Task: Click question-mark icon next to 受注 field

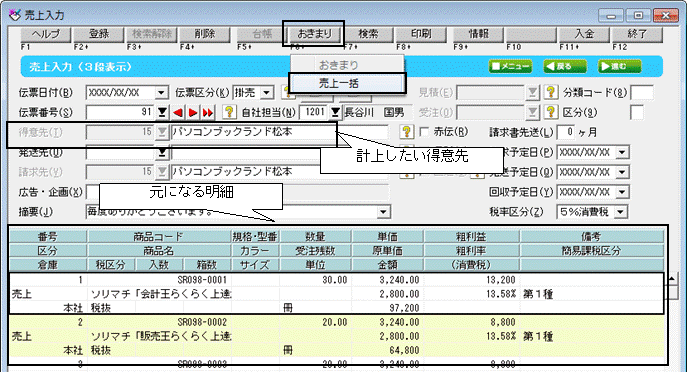Action: (x=550, y=112)
